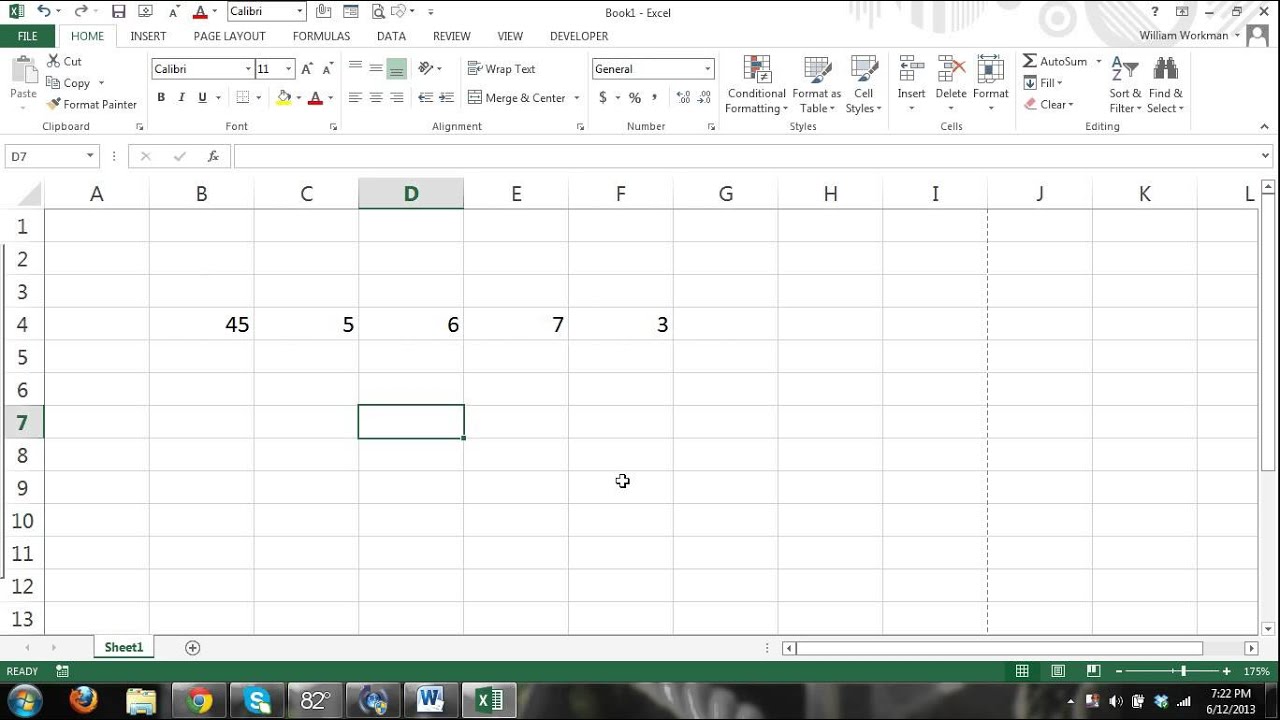This screenshot has width=1280, height=720.
Task: Switch to the DEVELOPER tab
Action: pyautogui.click(x=579, y=36)
